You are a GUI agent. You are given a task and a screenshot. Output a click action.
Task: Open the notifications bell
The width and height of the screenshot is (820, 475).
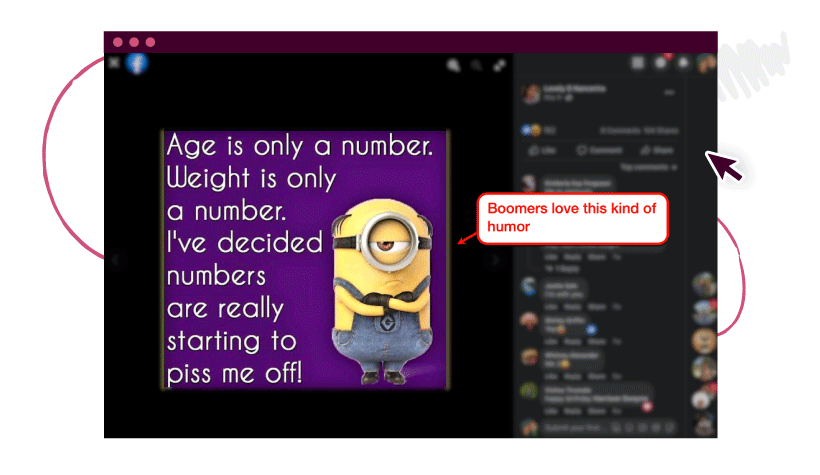(x=683, y=63)
